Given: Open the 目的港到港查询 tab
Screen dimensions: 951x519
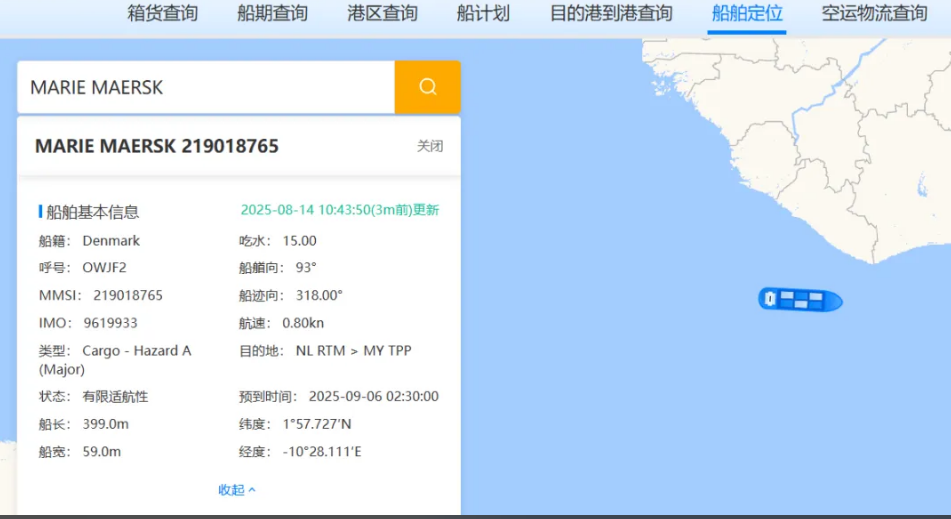Looking at the screenshot, I should [x=611, y=13].
